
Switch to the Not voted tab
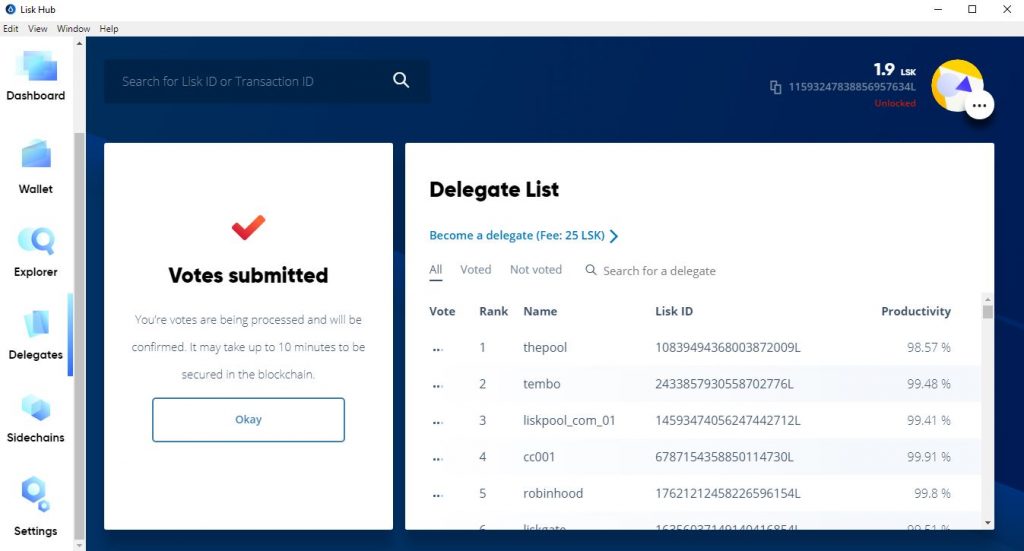[536, 270]
